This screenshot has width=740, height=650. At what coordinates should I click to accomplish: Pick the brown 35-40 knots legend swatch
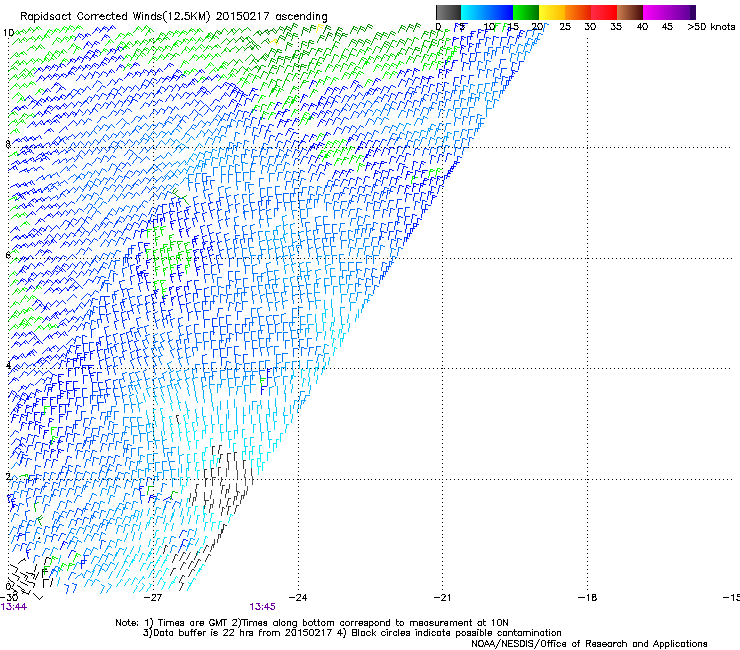pos(630,12)
